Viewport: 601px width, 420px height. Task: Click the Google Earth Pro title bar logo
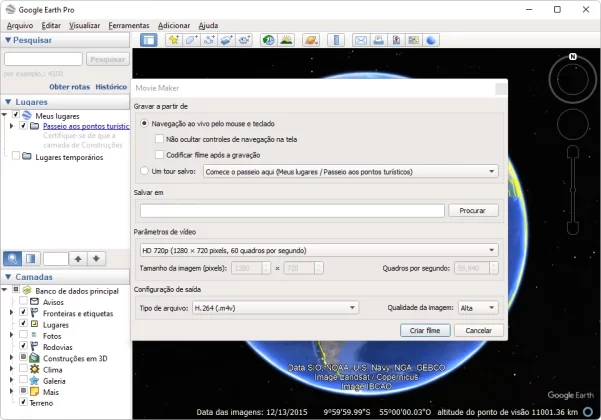(x=10, y=9)
